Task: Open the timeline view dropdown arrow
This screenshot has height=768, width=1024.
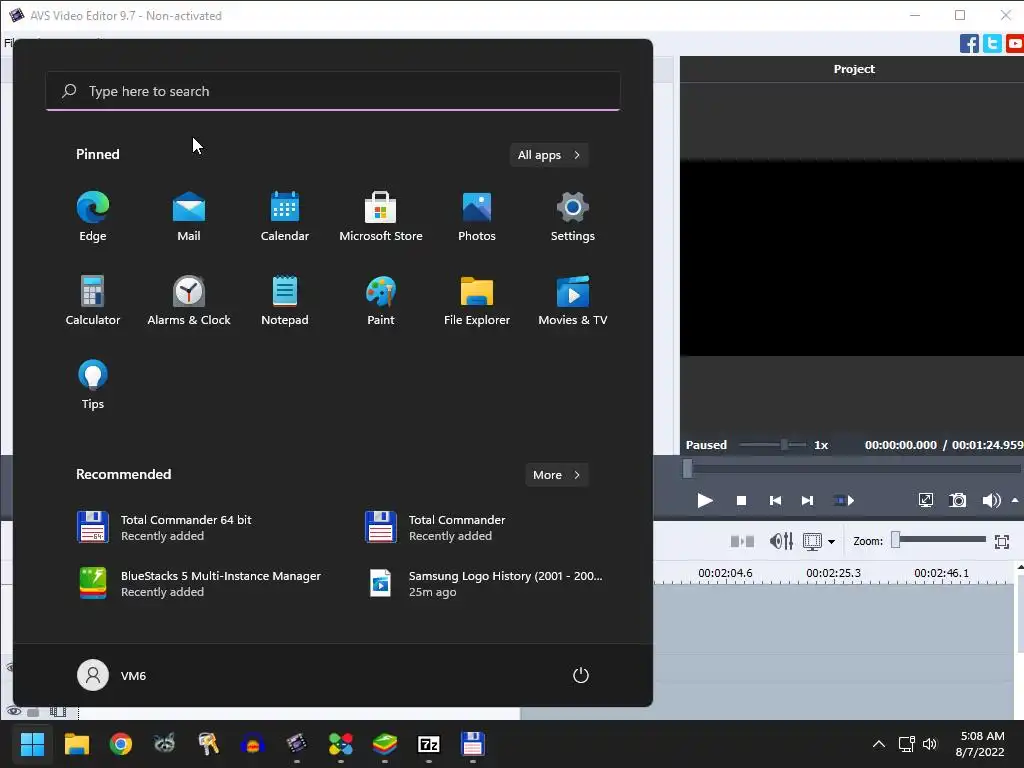Action: [831, 541]
